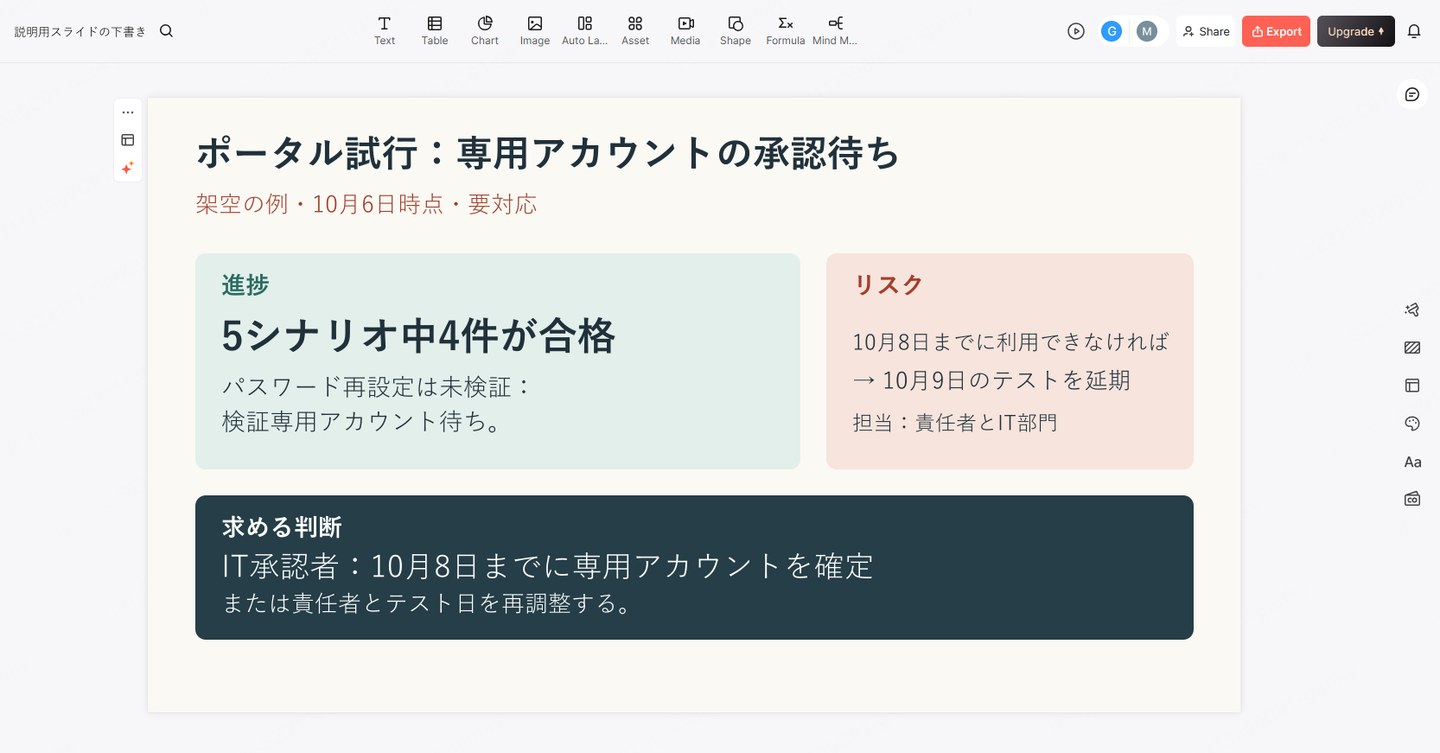Open the layout panel icon in right sidebar
The height and width of the screenshot is (753, 1440).
coord(1412,385)
